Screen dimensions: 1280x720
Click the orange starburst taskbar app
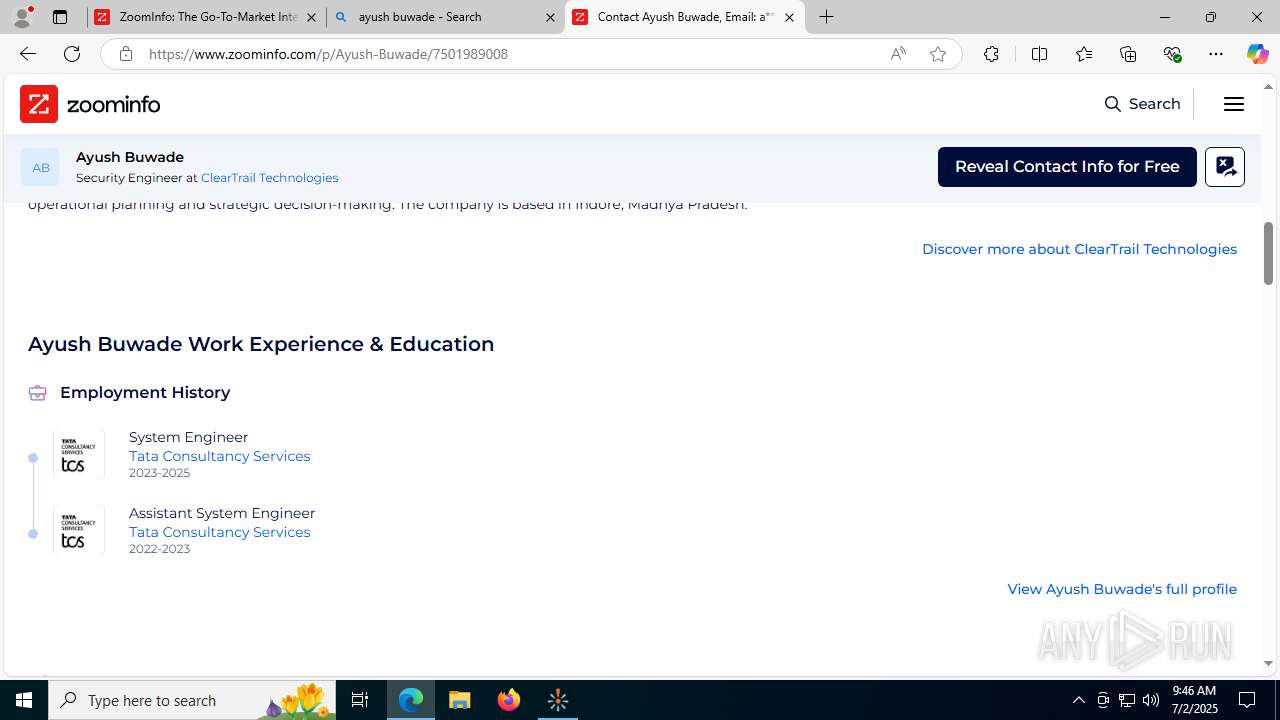click(x=558, y=700)
